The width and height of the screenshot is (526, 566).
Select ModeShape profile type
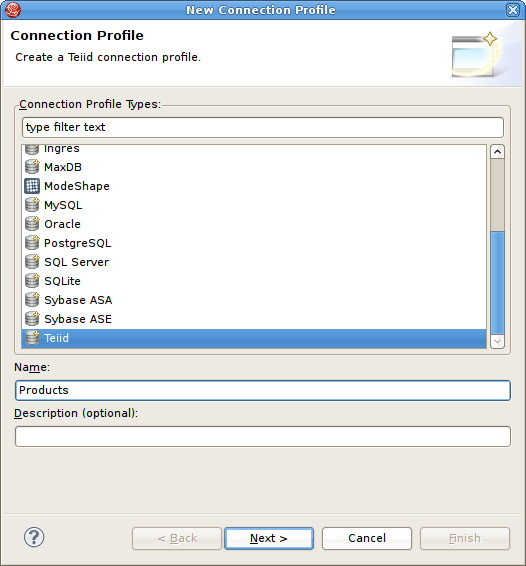tap(254, 186)
